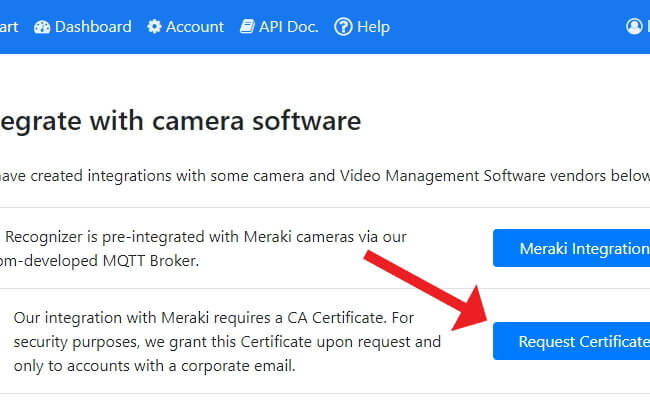Open the user profile avatar icon
Viewport: 650px width, 400px height.
pyautogui.click(x=634, y=27)
